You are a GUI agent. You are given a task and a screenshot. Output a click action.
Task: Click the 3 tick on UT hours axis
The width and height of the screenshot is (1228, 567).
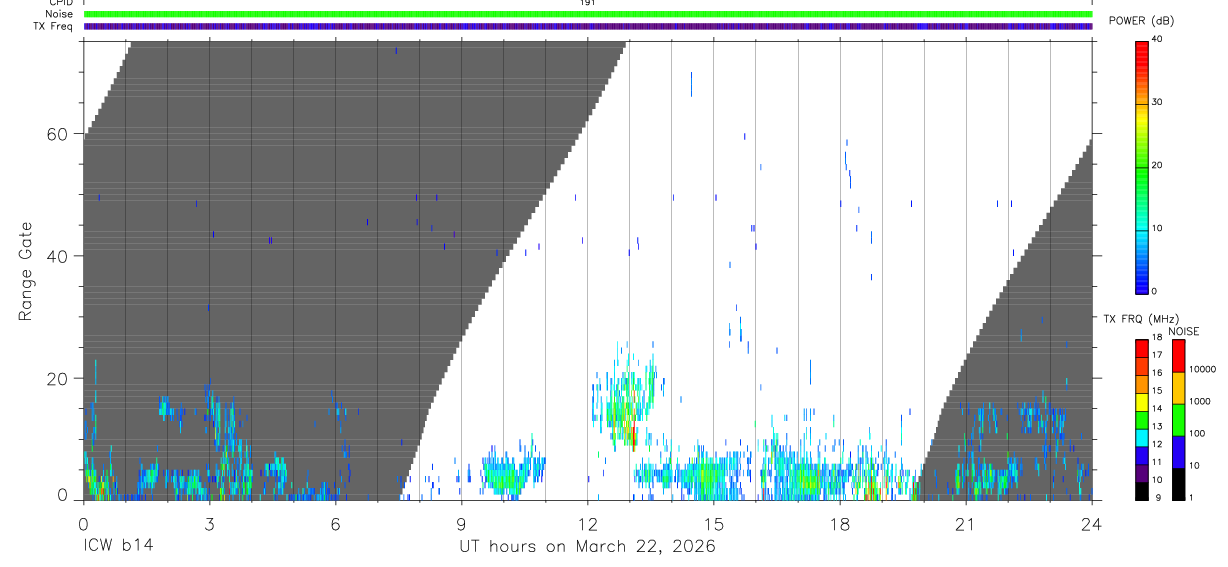tap(209, 523)
